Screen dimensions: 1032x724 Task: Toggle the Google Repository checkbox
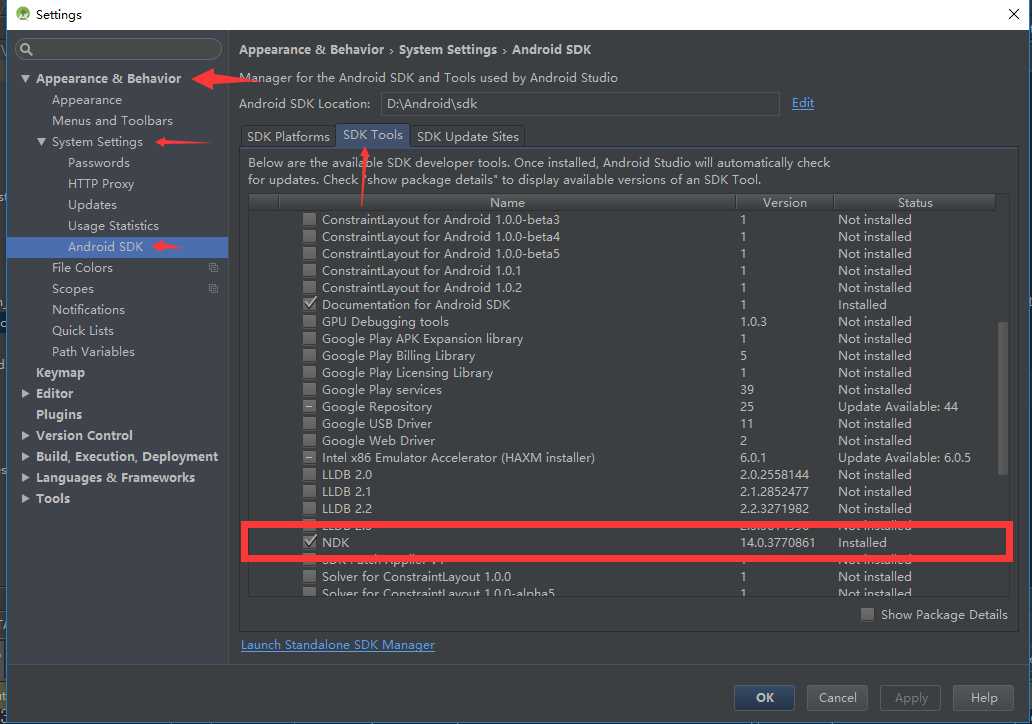[x=309, y=407]
